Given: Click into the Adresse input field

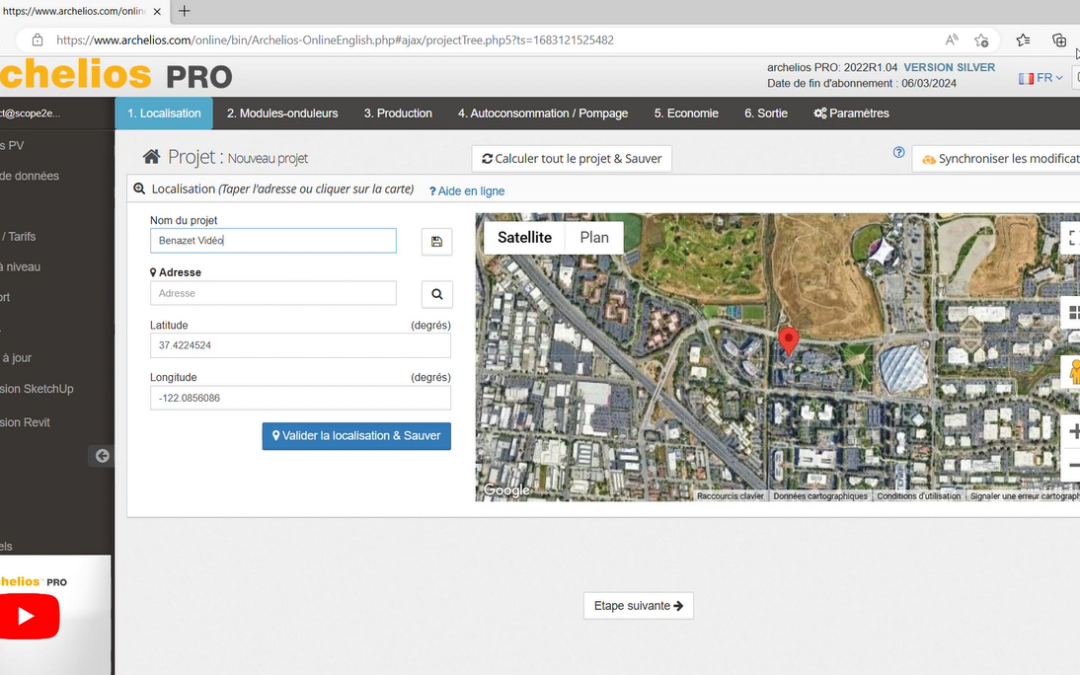Looking at the screenshot, I should 273,293.
